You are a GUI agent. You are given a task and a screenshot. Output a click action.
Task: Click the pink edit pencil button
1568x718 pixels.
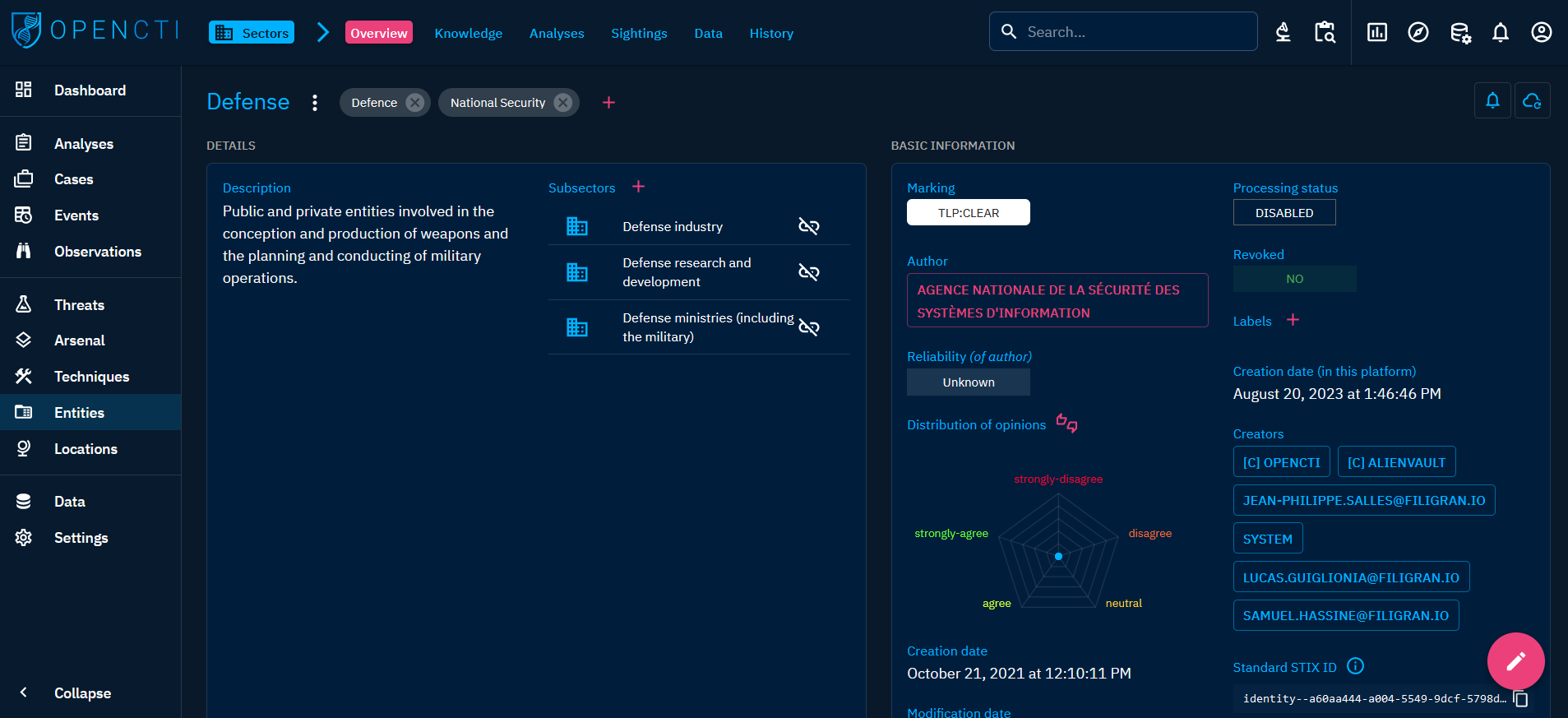[1515, 660]
